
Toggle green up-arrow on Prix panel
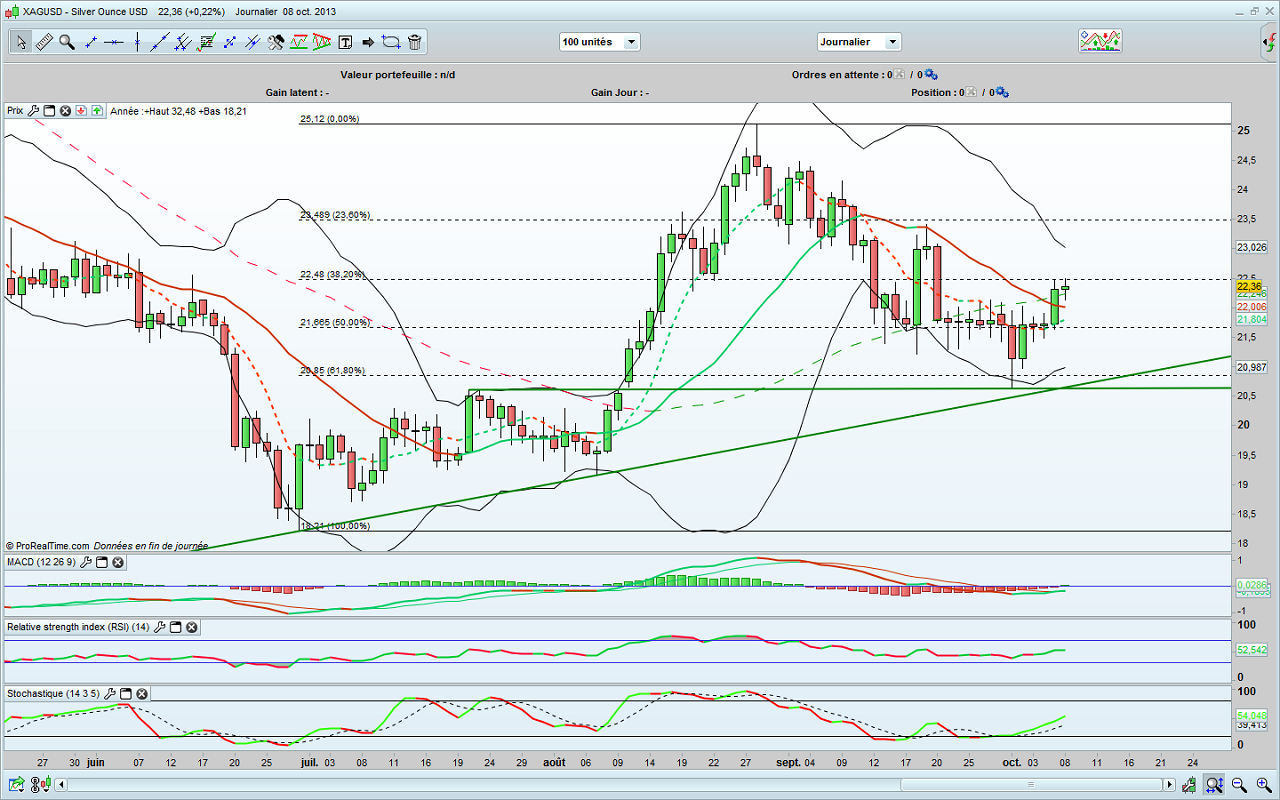click(x=97, y=111)
